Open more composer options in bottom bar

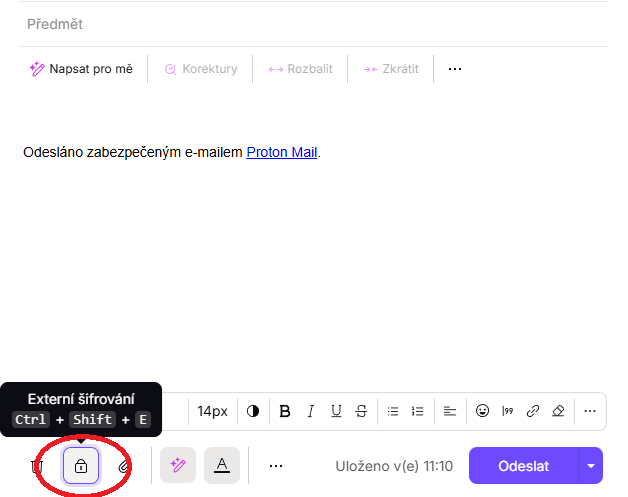[x=276, y=466]
